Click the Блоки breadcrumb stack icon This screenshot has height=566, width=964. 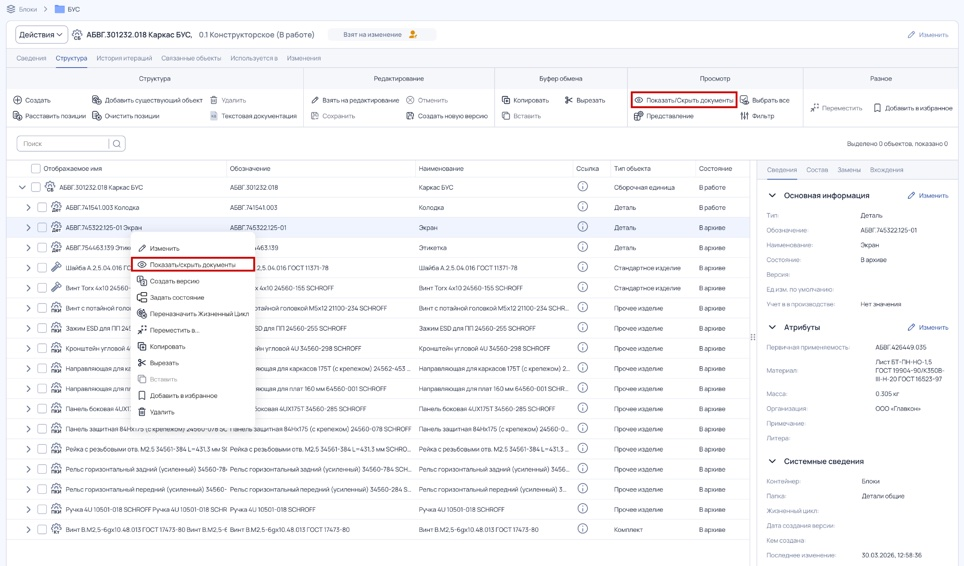click(10, 9)
